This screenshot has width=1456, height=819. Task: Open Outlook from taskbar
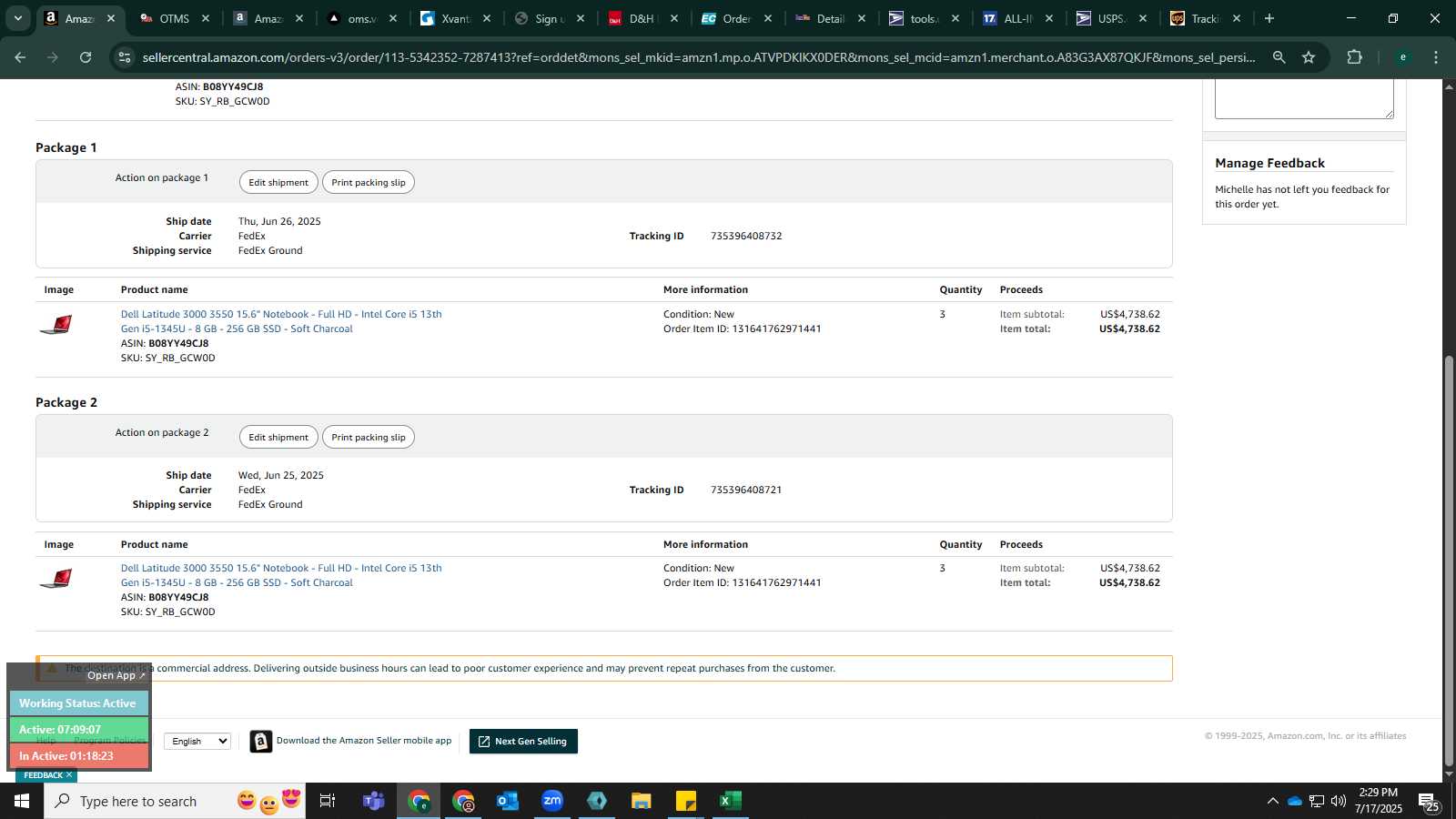[x=508, y=801]
